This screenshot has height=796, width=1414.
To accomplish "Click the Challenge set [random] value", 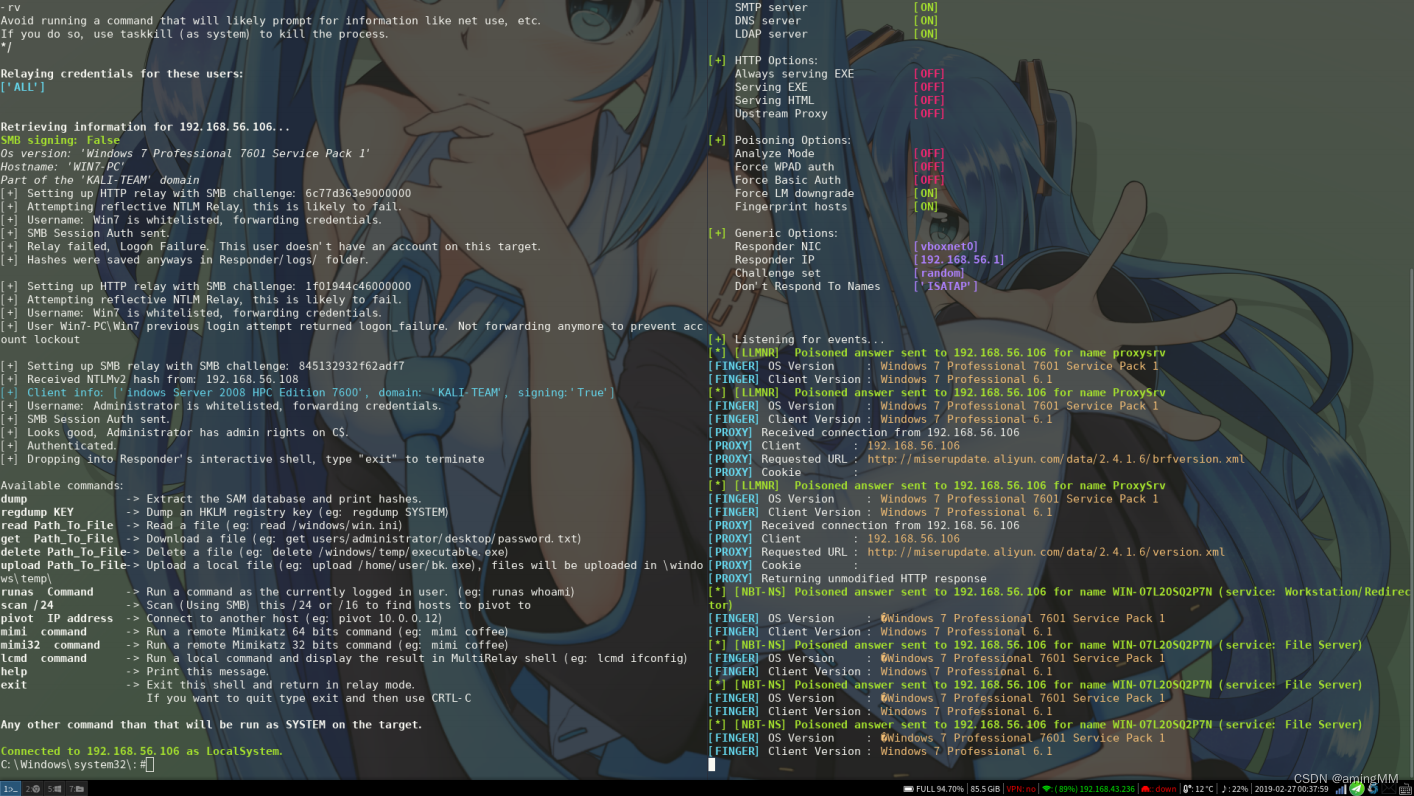I will (940, 273).
